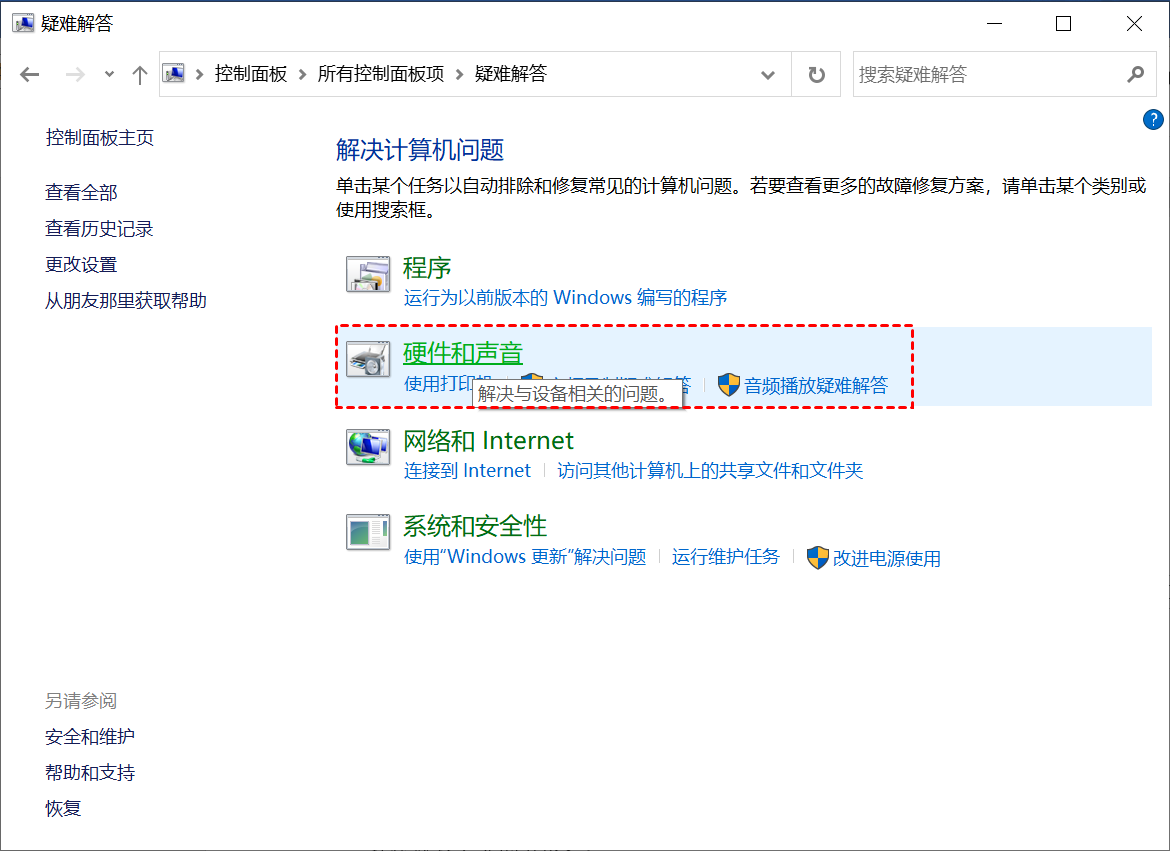Viewport: 1170px width, 851px height.
Task: Open 更改设置 link
Action: [81, 264]
